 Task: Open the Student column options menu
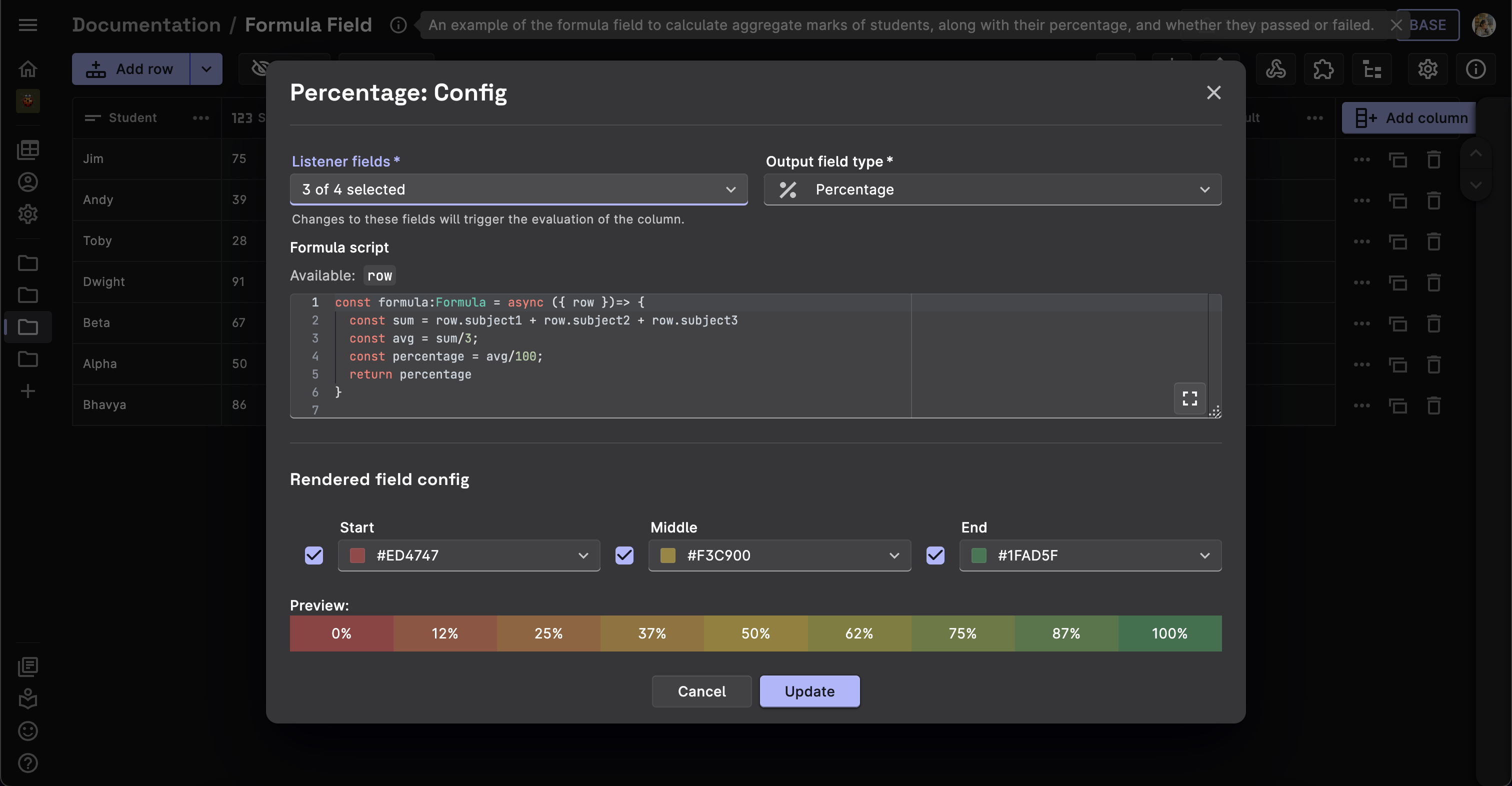200,118
